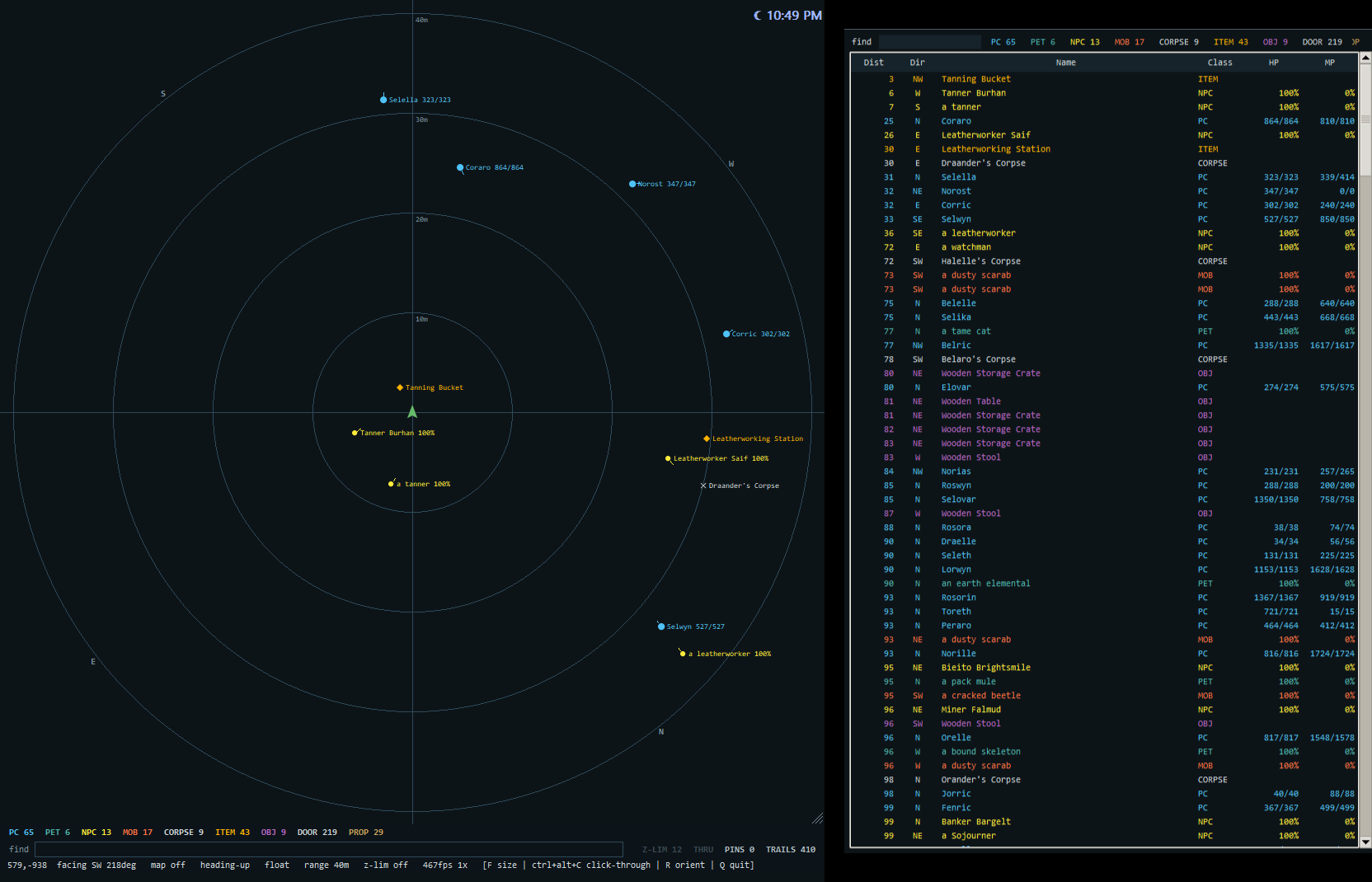The image size is (1372, 882).
Task: Click the Tanning Bucket diamond marker
Action: pyautogui.click(x=400, y=387)
